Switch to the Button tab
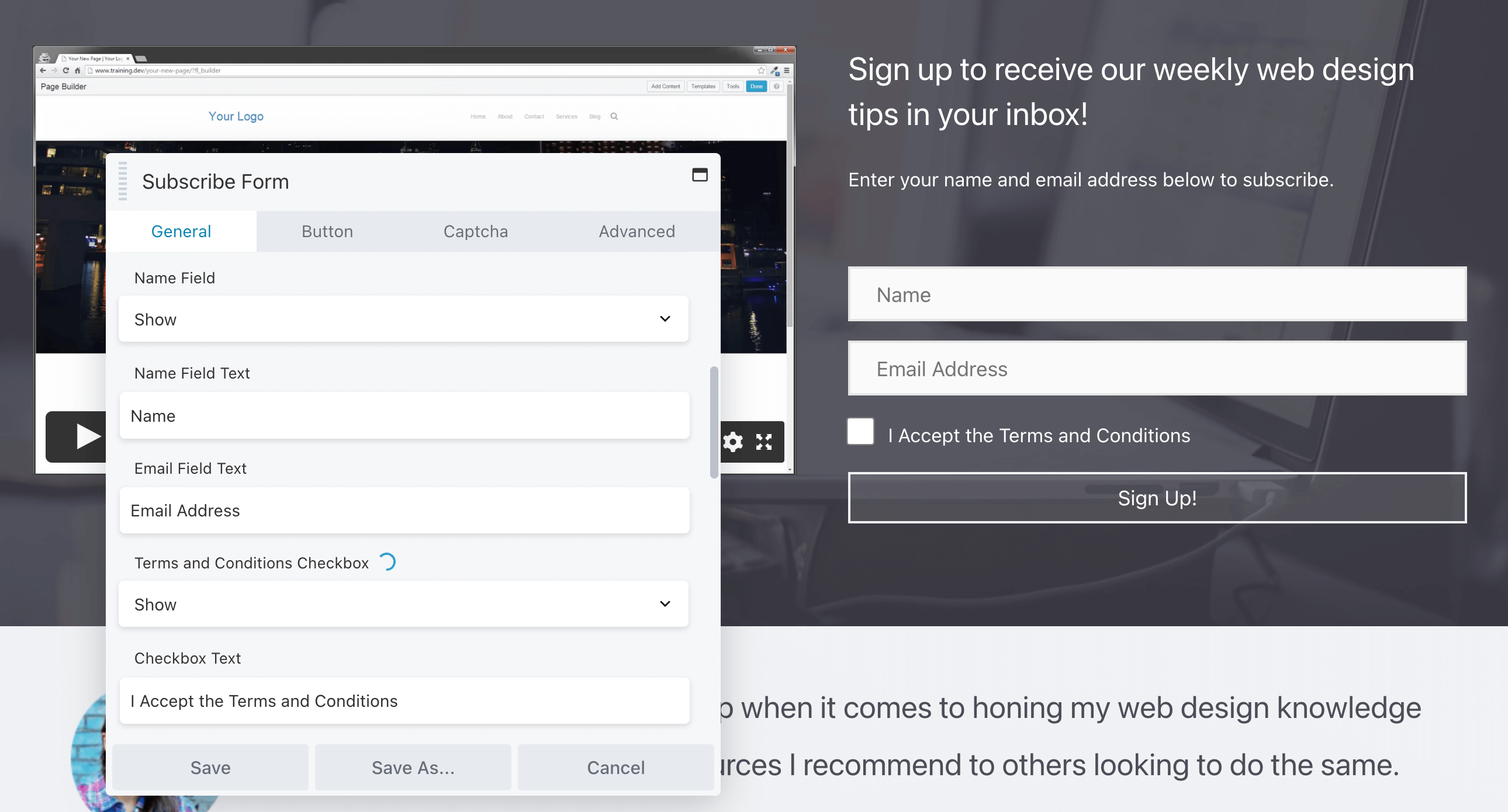The width and height of the screenshot is (1508, 812). [327, 232]
